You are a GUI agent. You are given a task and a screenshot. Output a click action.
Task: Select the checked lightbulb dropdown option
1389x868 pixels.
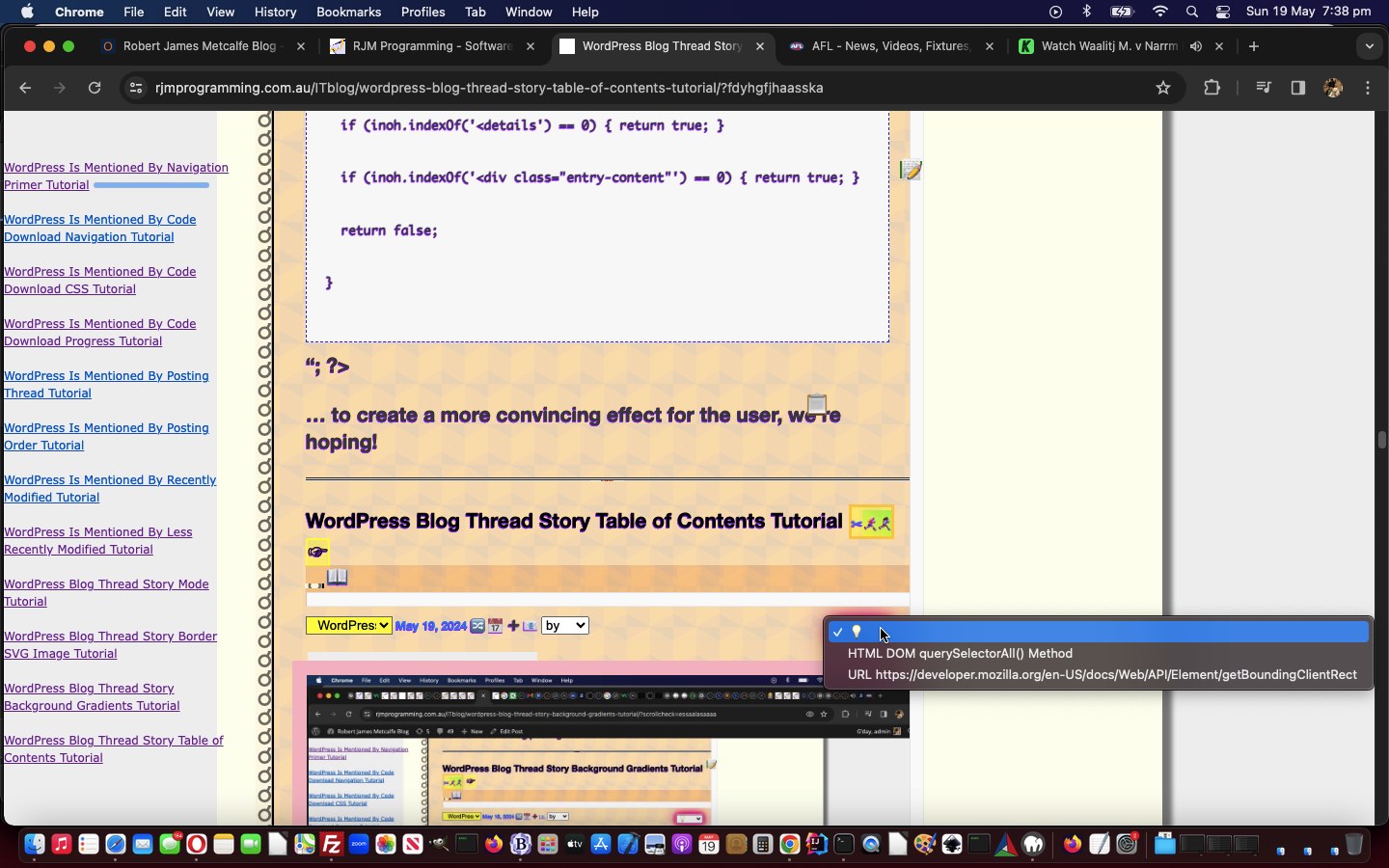[1097, 633]
